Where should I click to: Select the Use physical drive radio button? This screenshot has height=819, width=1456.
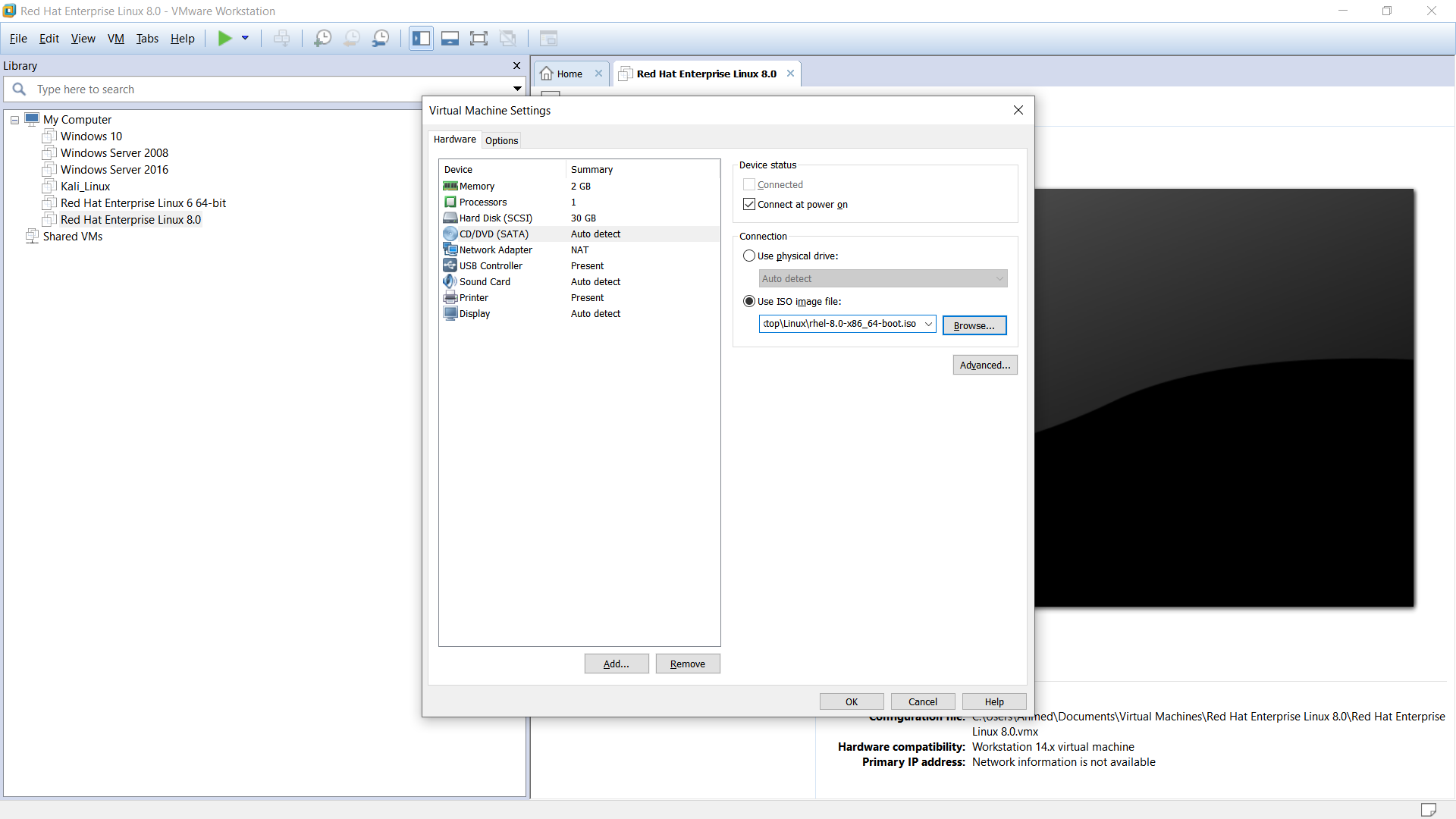(749, 256)
